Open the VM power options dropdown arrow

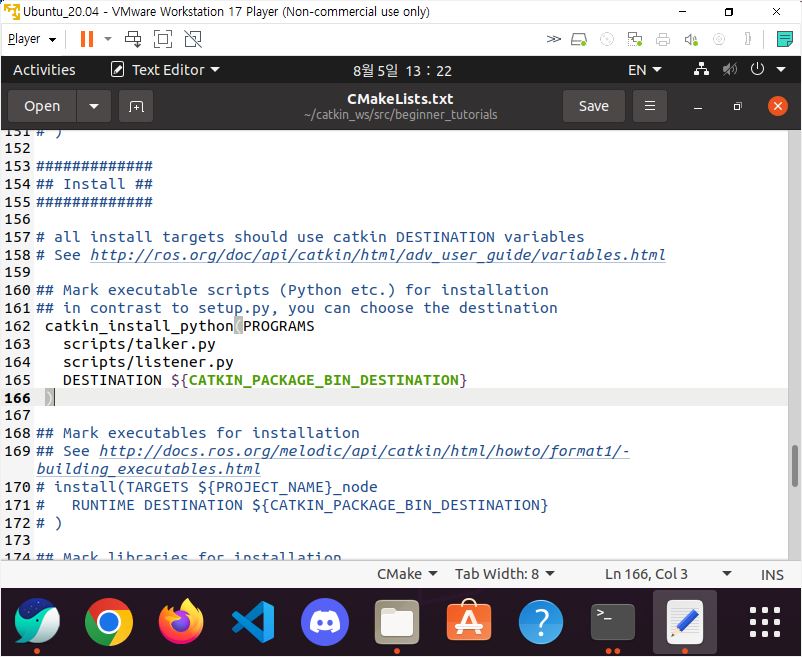pos(108,39)
